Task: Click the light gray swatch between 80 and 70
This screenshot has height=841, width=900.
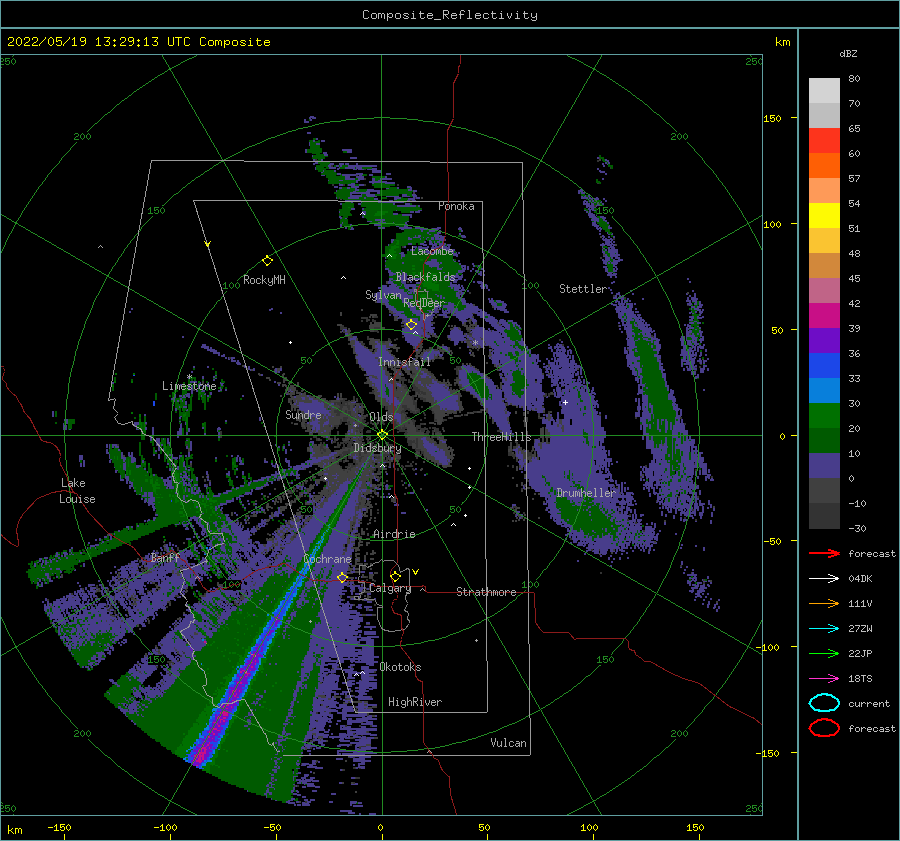Action: pyautogui.click(x=824, y=91)
